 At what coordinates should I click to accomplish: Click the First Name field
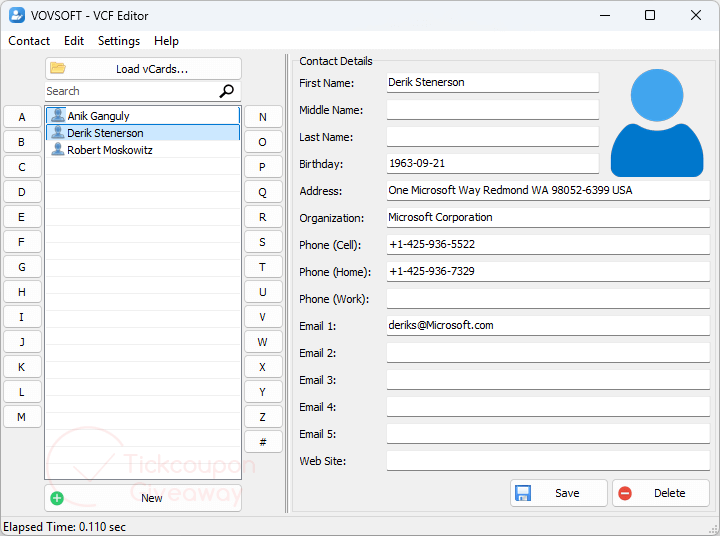tap(493, 83)
